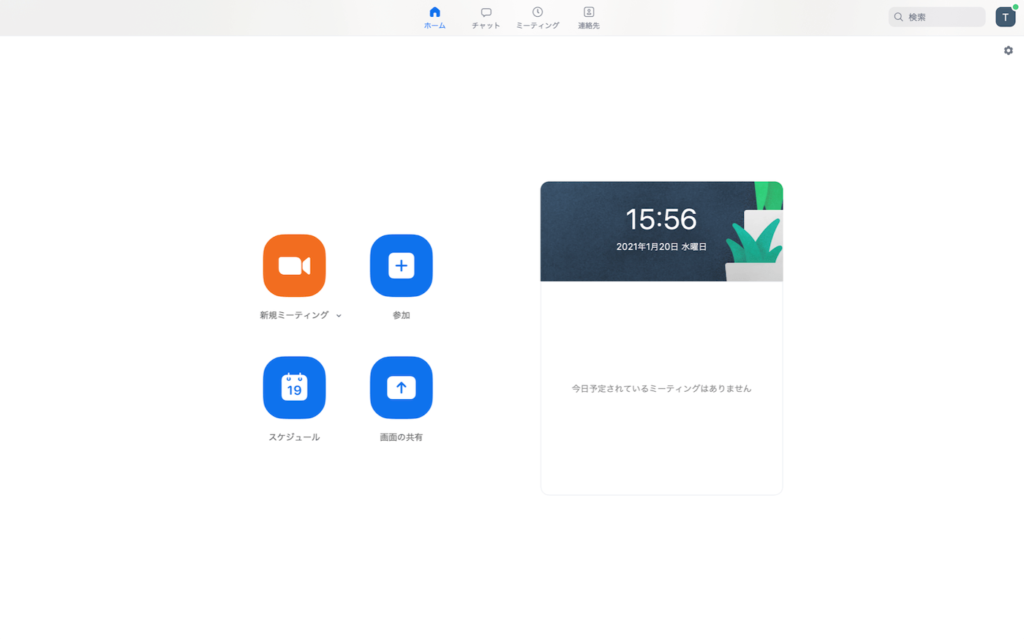Click the 画面の共有 upload arrow icon
This screenshot has width=1024, height=639.
401,388
